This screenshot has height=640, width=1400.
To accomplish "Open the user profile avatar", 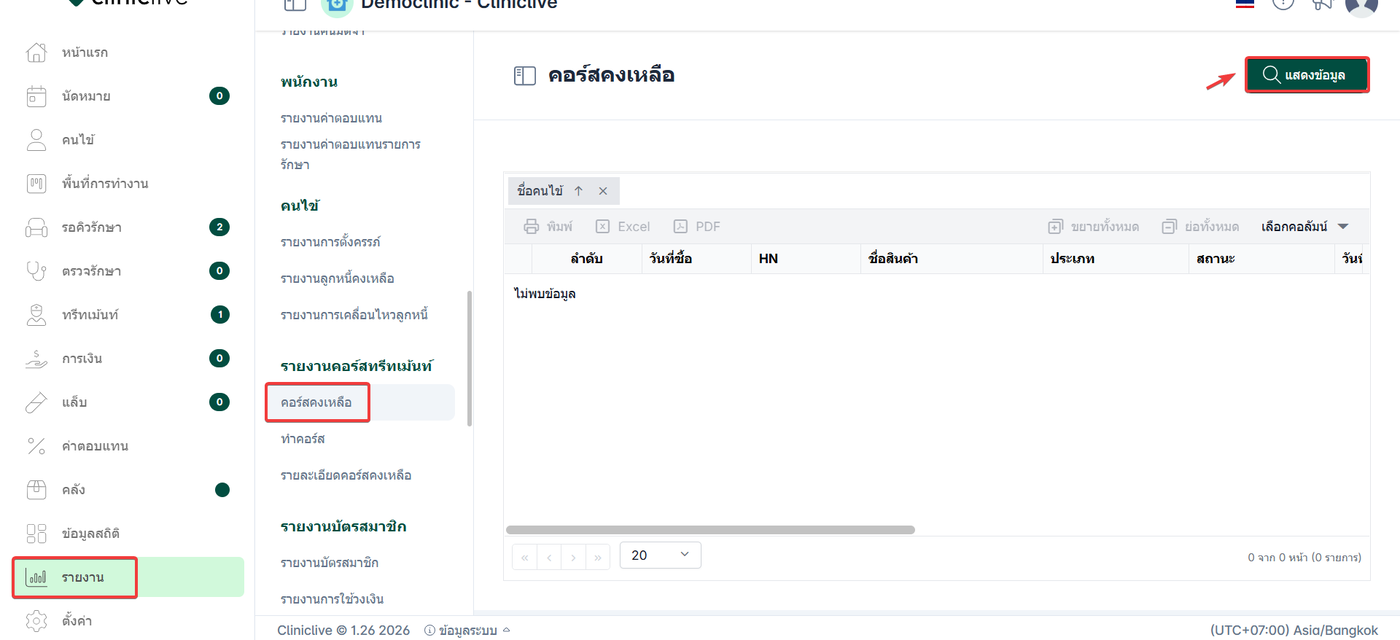I will (x=1361, y=5).
